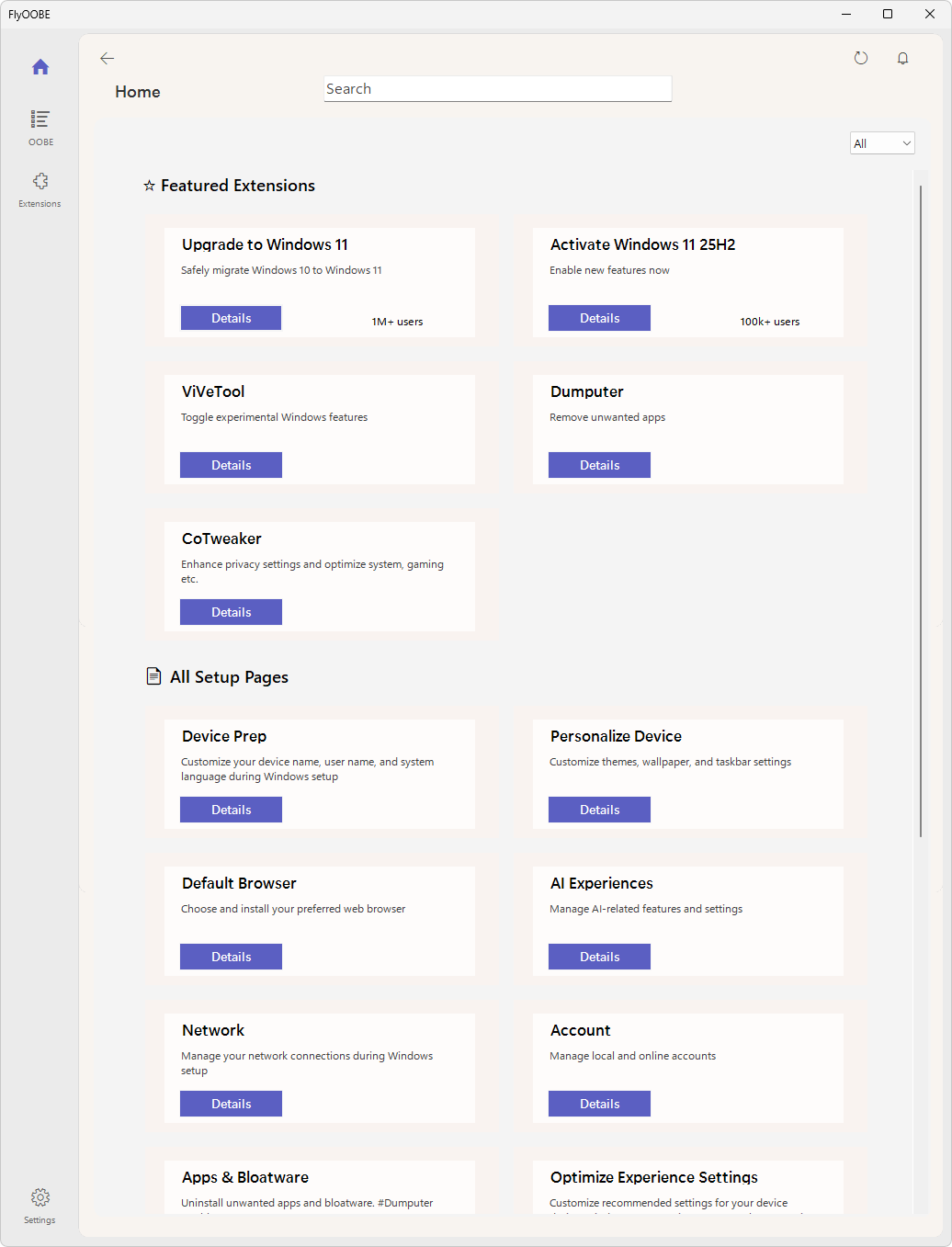Image resolution: width=952 pixels, height=1247 pixels.
Task: Click the Home page heading
Action: pos(138,92)
